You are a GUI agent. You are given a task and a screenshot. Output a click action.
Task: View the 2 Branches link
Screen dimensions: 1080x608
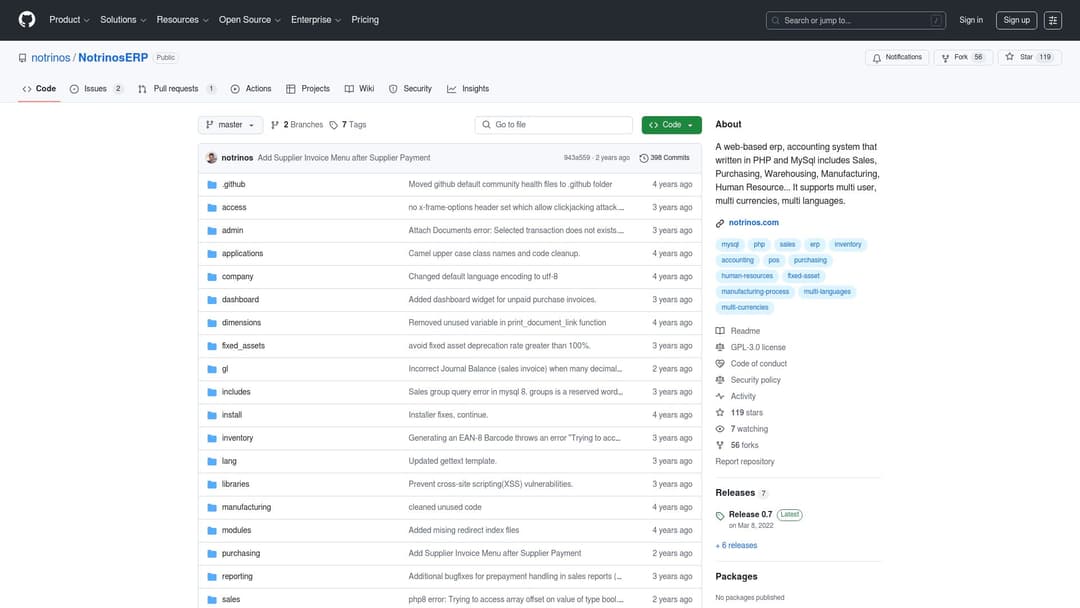click(x=297, y=125)
